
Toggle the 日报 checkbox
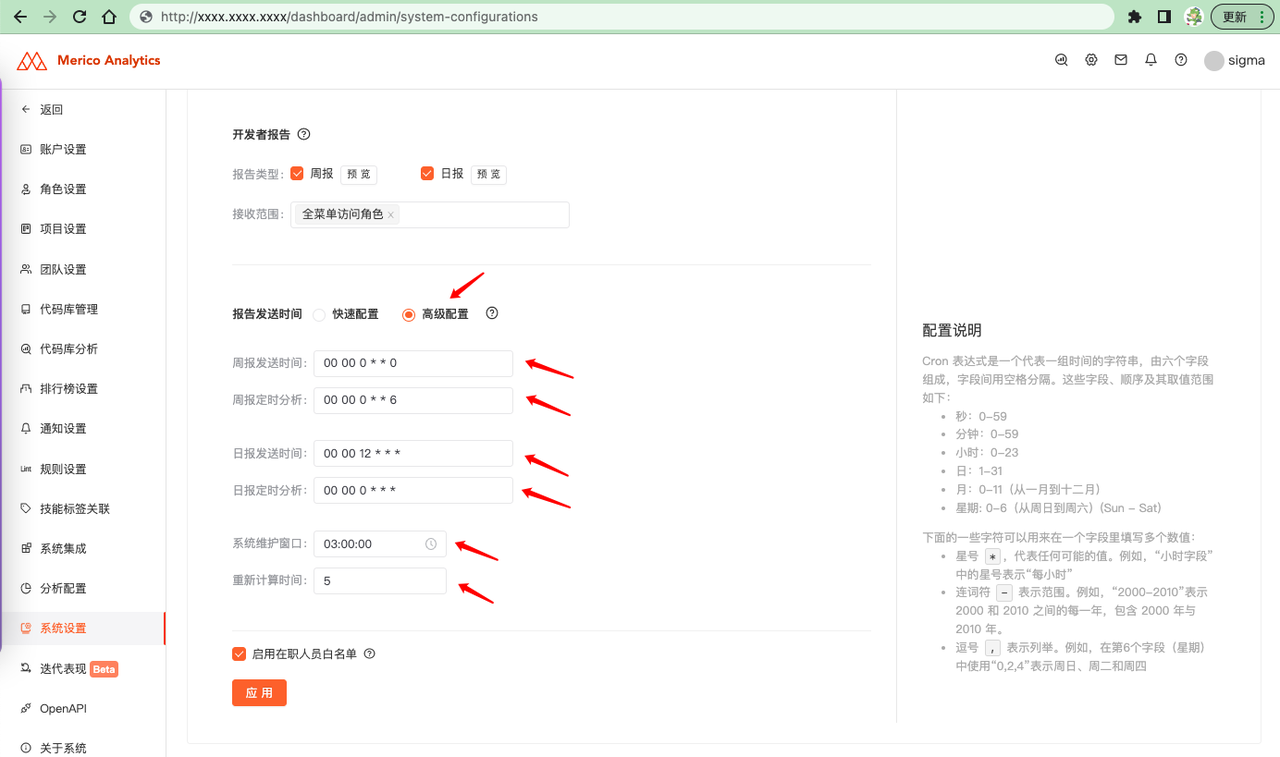(x=427, y=173)
